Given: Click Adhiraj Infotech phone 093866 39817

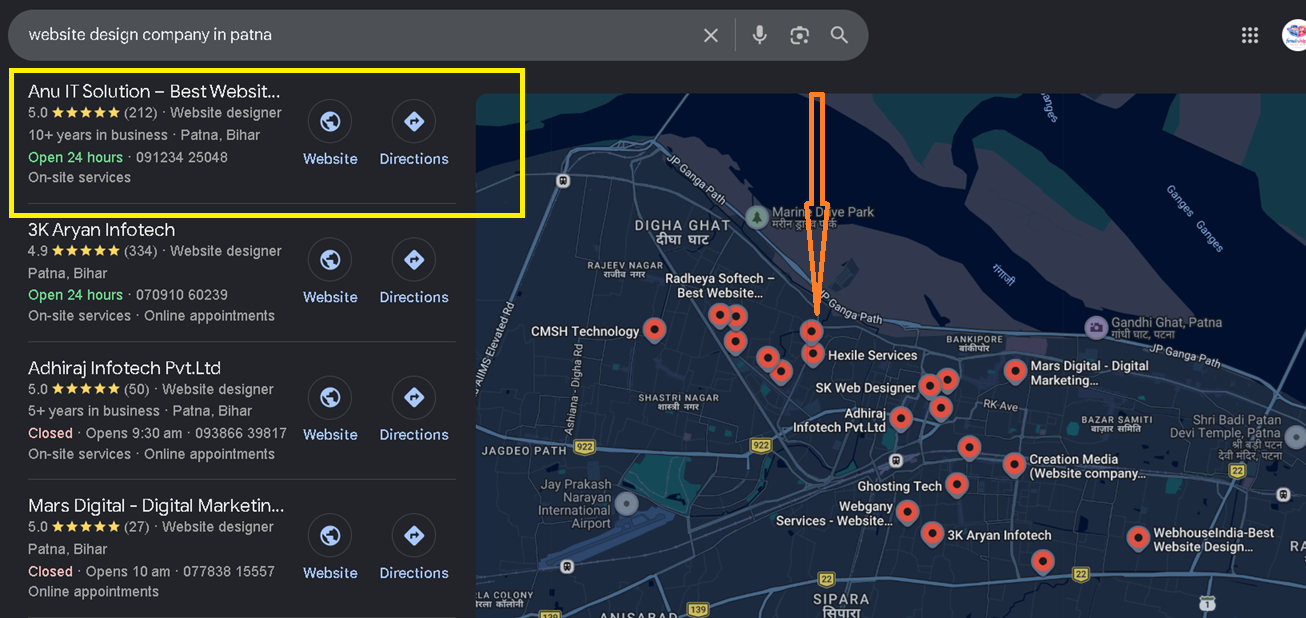Looking at the screenshot, I should [x=241, y=433].
